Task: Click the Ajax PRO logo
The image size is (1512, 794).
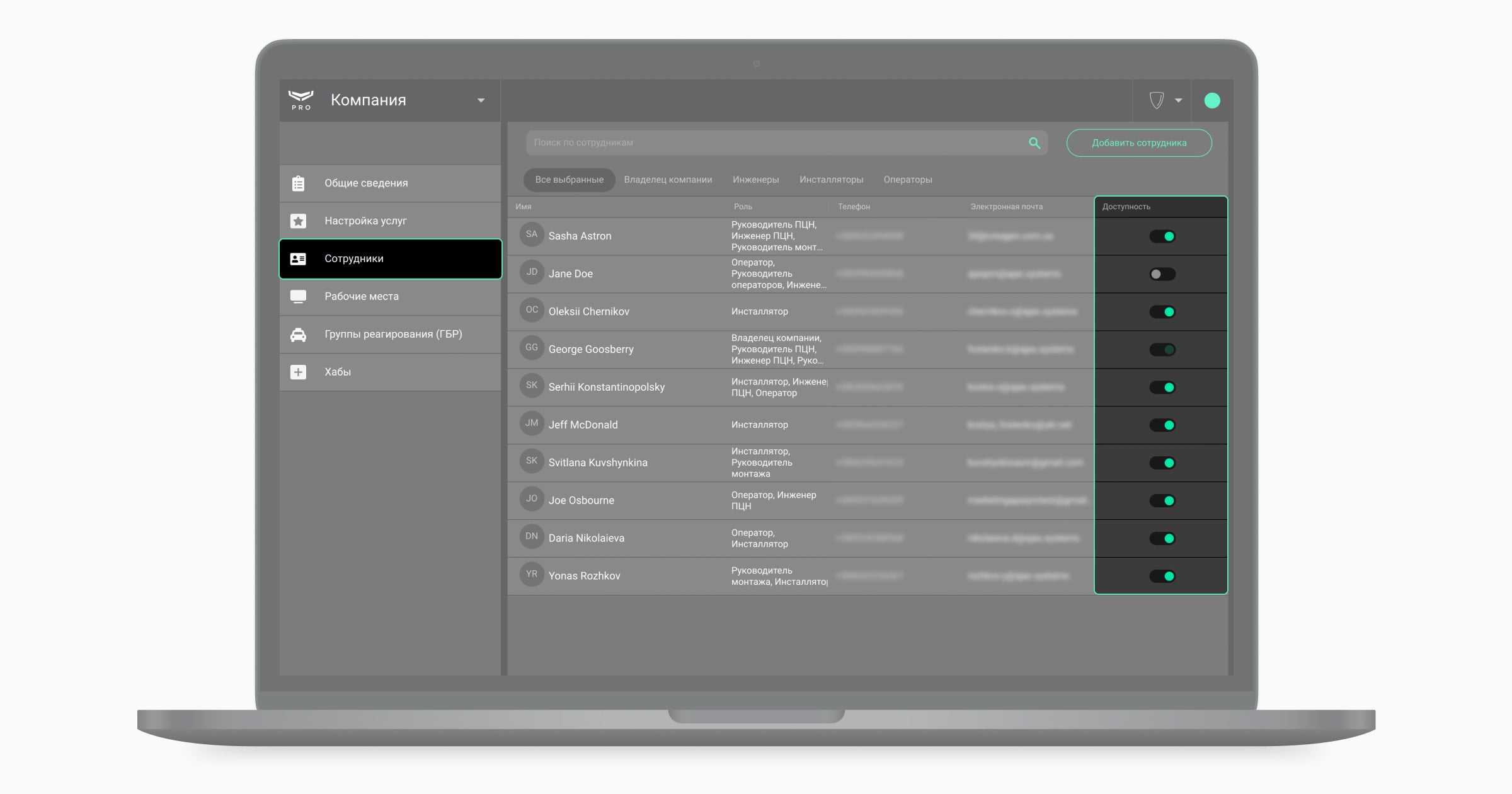Action: pos(301,100)
